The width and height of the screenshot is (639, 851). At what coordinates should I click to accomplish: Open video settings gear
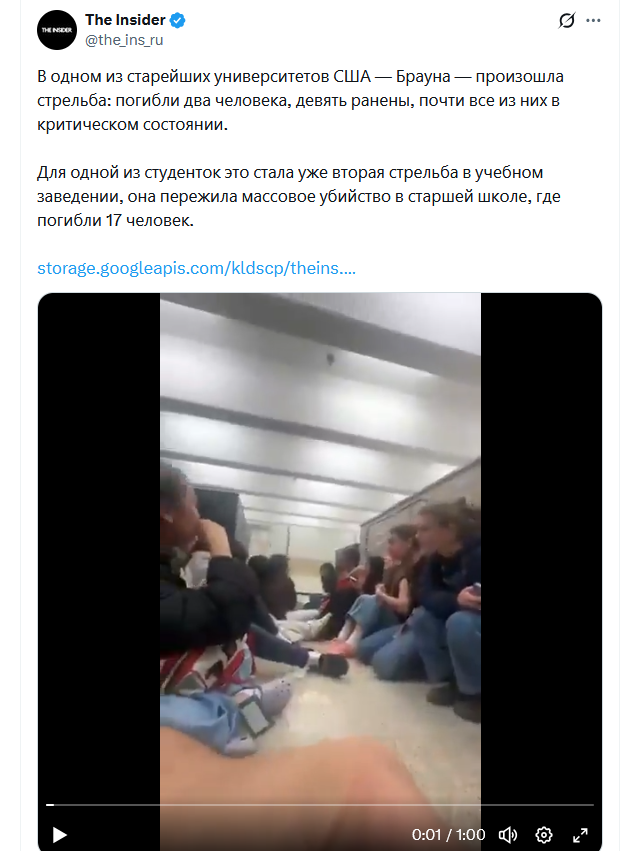[544, 835]
